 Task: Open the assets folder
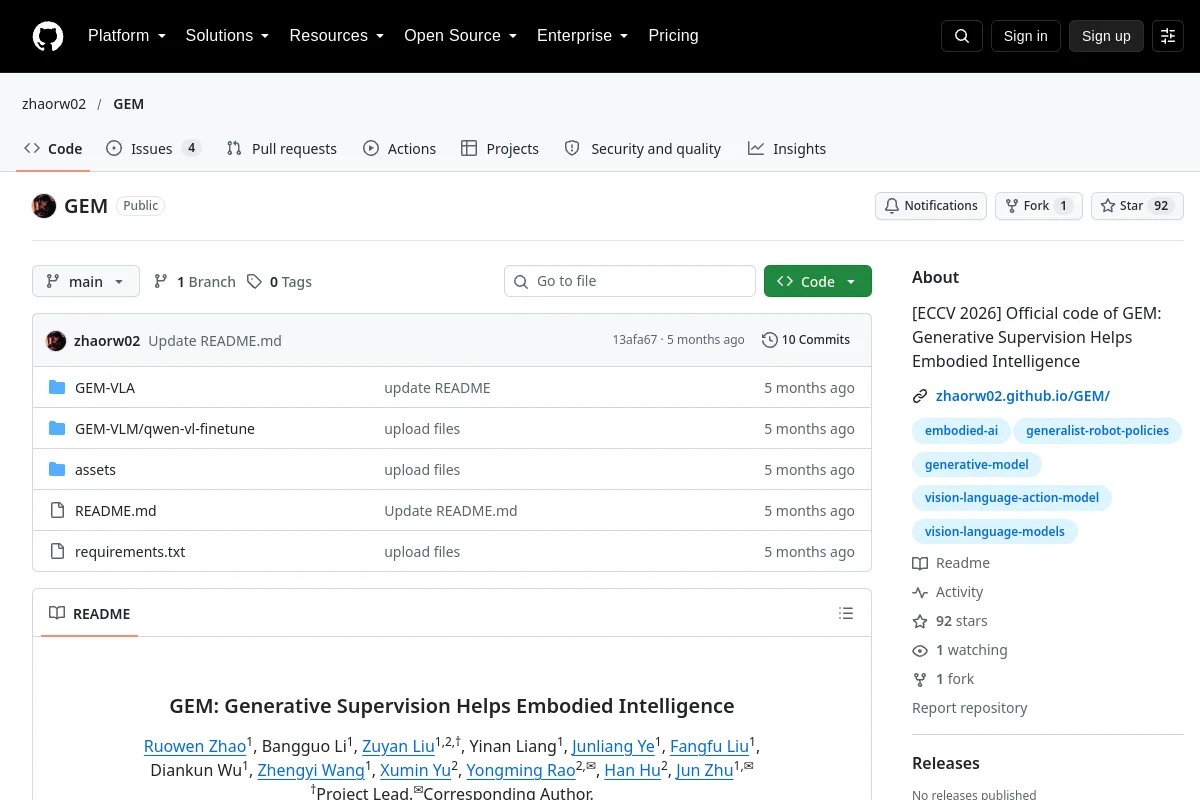[96, 470]
